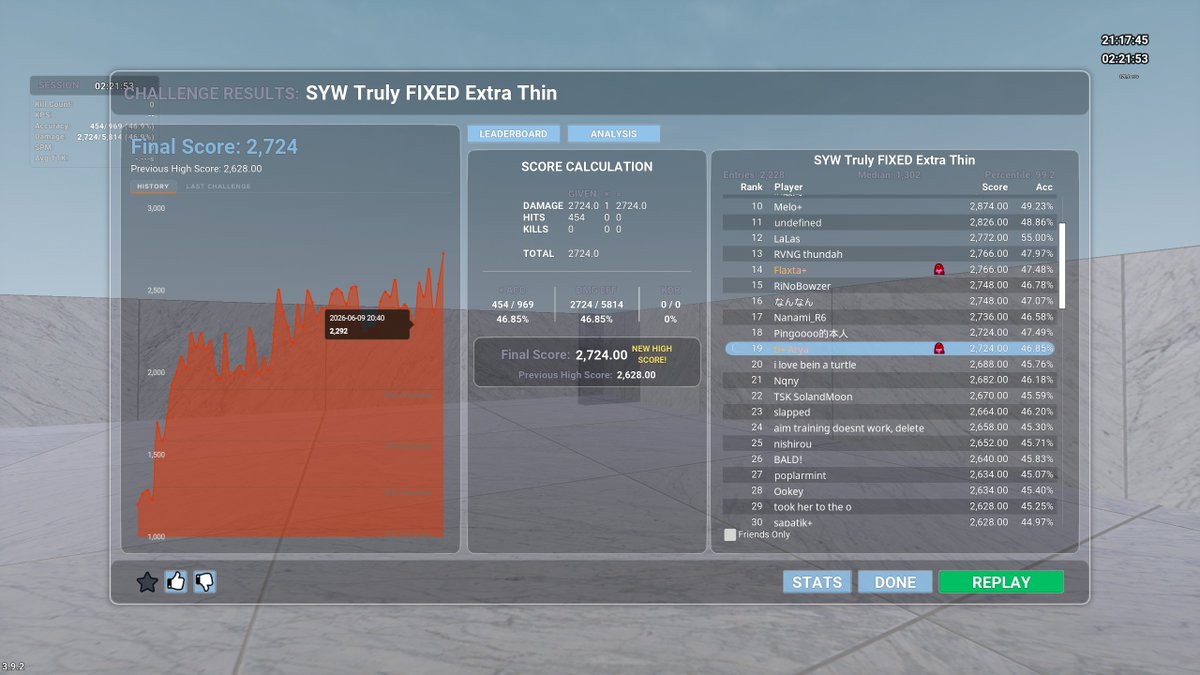Click the Score column header

pos(995,187)
